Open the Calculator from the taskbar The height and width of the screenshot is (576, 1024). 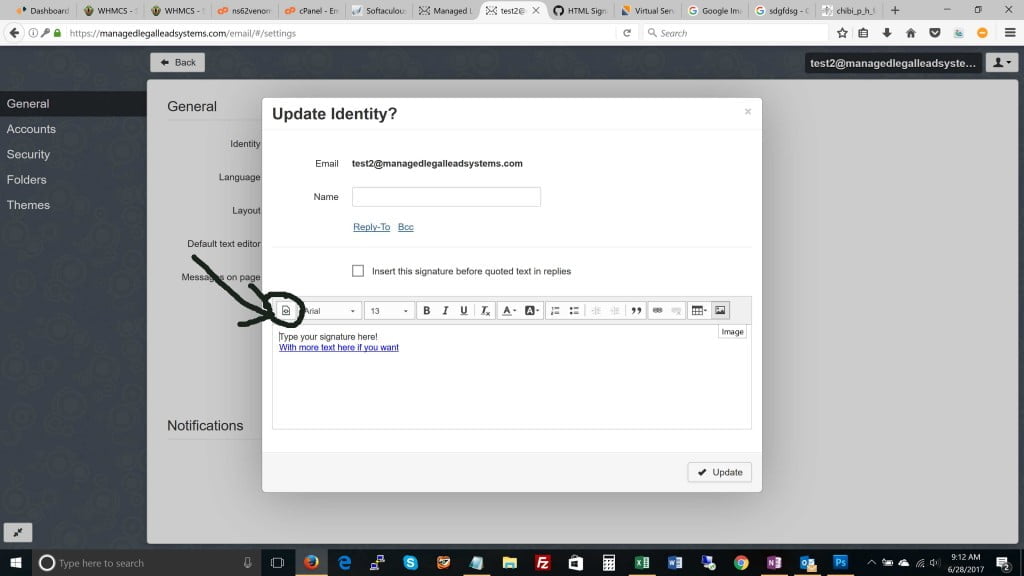pyautogui.click(x=608, y=562)
